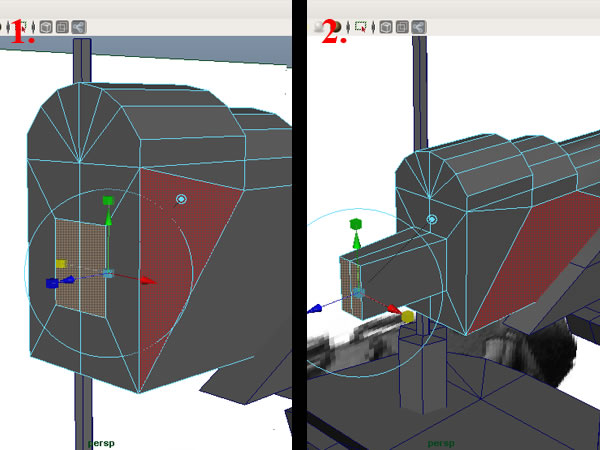Select the red X-axis arrow in panel 1
The width and height of the screenshot is (600, 450).
pos(148,281)
